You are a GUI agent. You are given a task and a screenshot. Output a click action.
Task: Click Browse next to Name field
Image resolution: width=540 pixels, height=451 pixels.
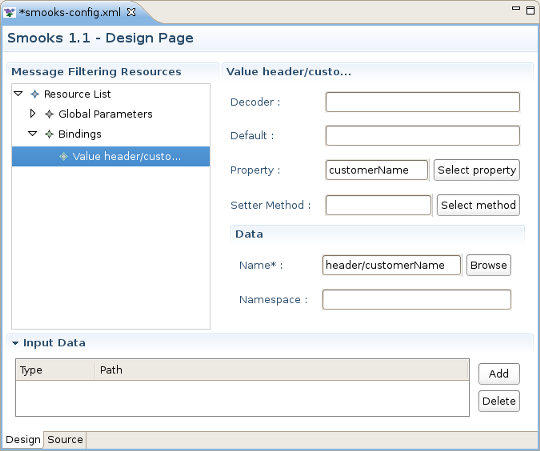coord(488,265)
